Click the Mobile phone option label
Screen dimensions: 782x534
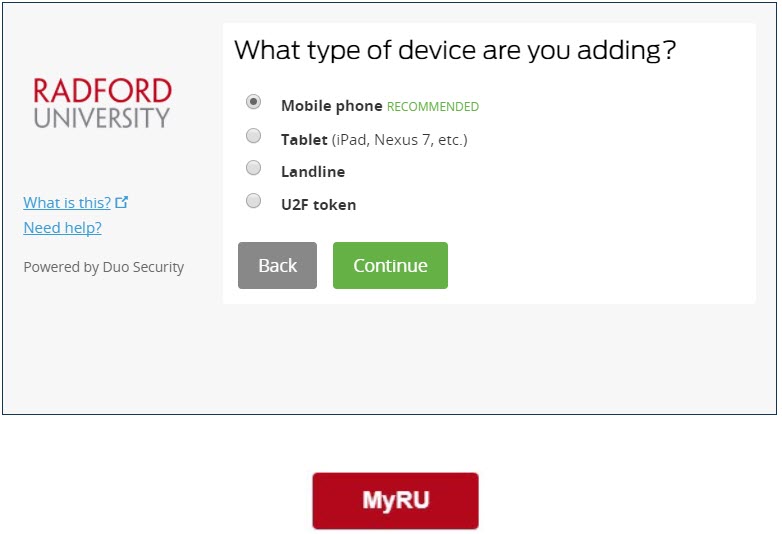331,106
